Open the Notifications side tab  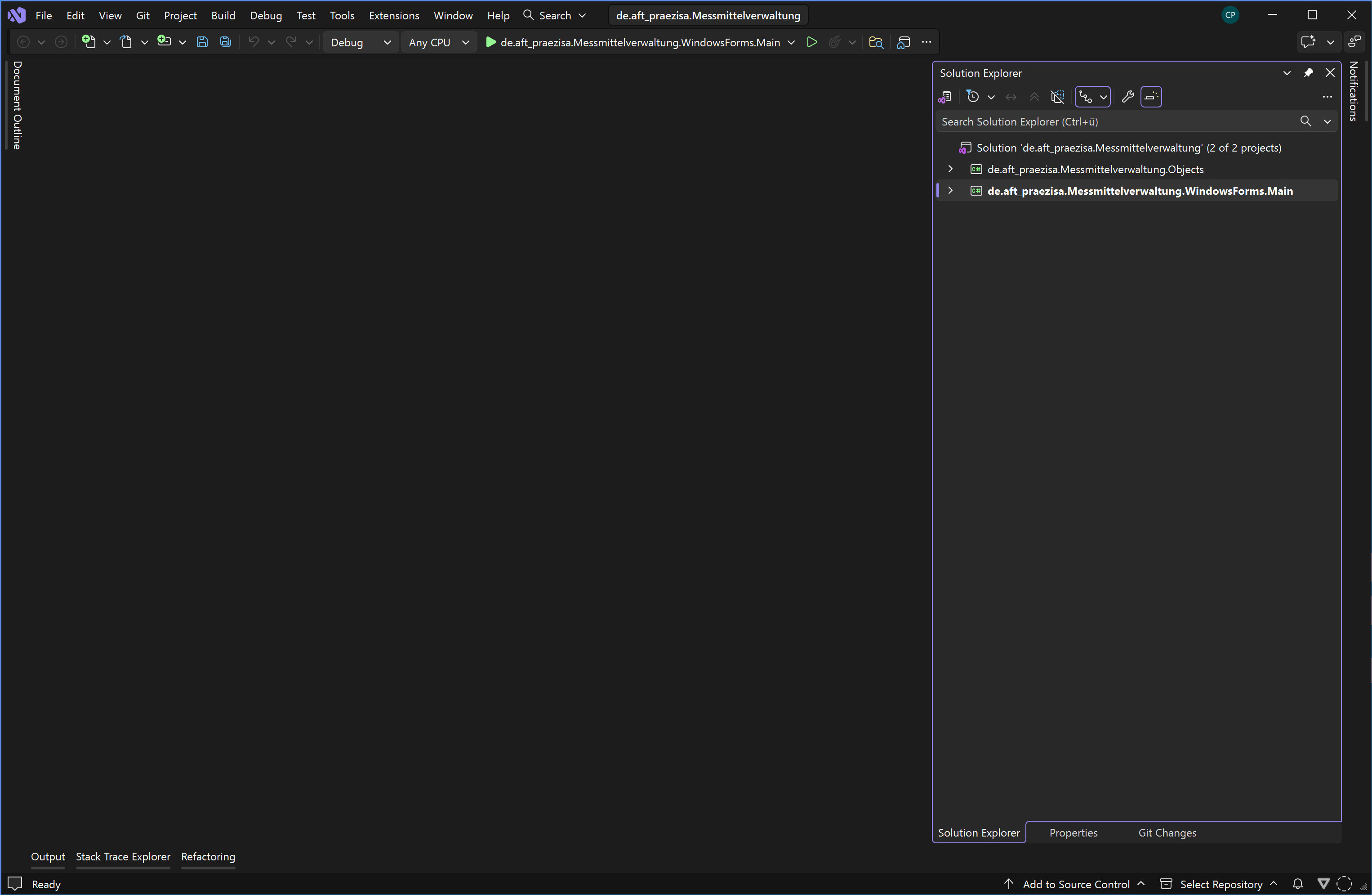pos(1353,91)
